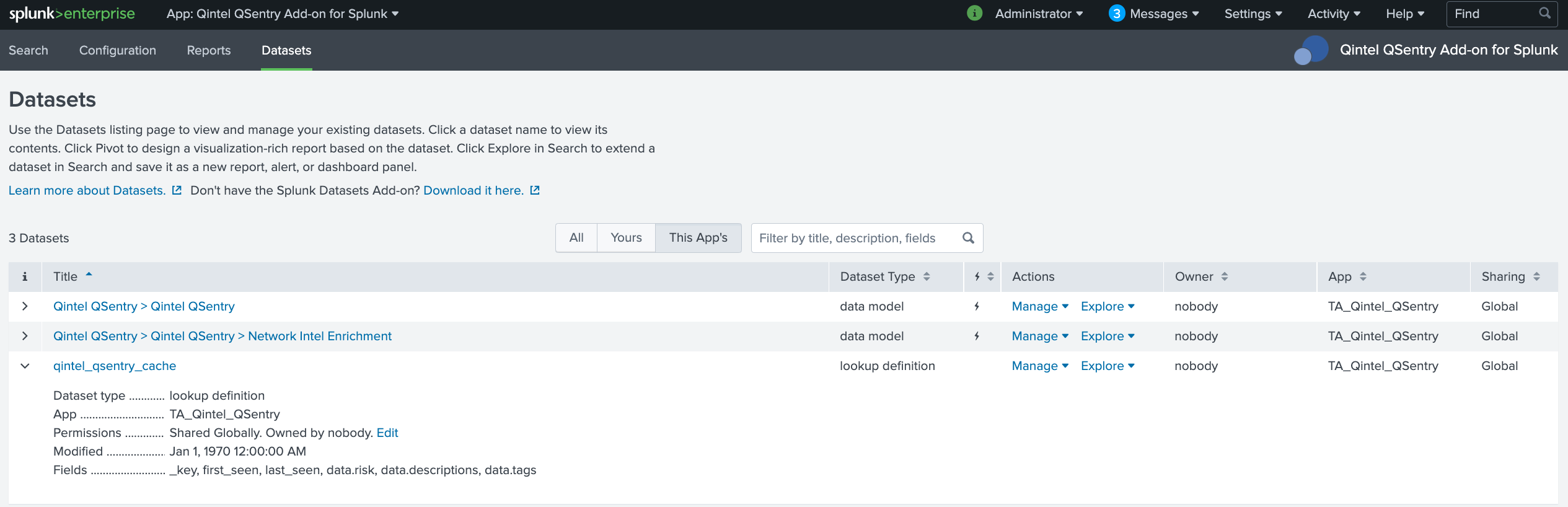This screenshot has width=1568, height=507.
Task: Open the Help menu
Action: [x=1405, y=14]
